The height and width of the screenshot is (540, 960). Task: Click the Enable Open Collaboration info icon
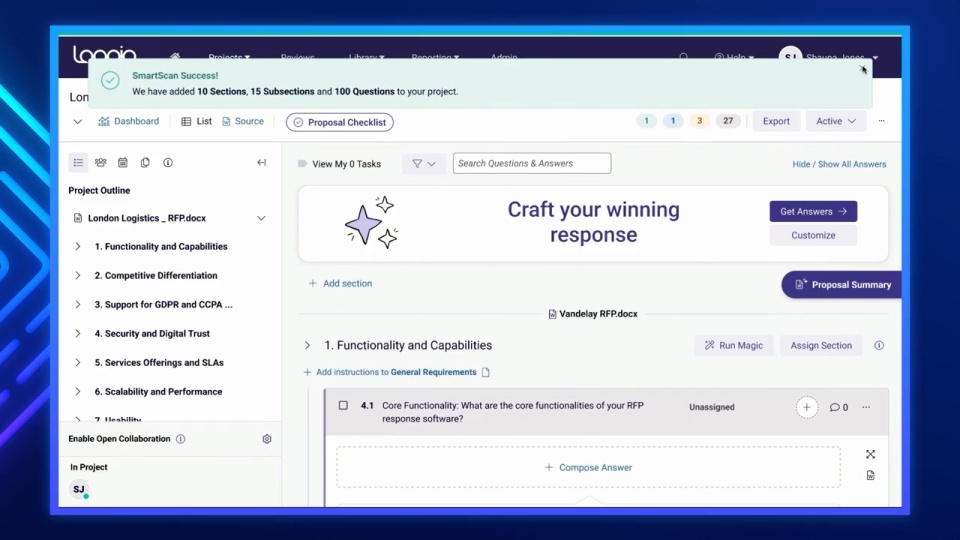coord(181,439)
